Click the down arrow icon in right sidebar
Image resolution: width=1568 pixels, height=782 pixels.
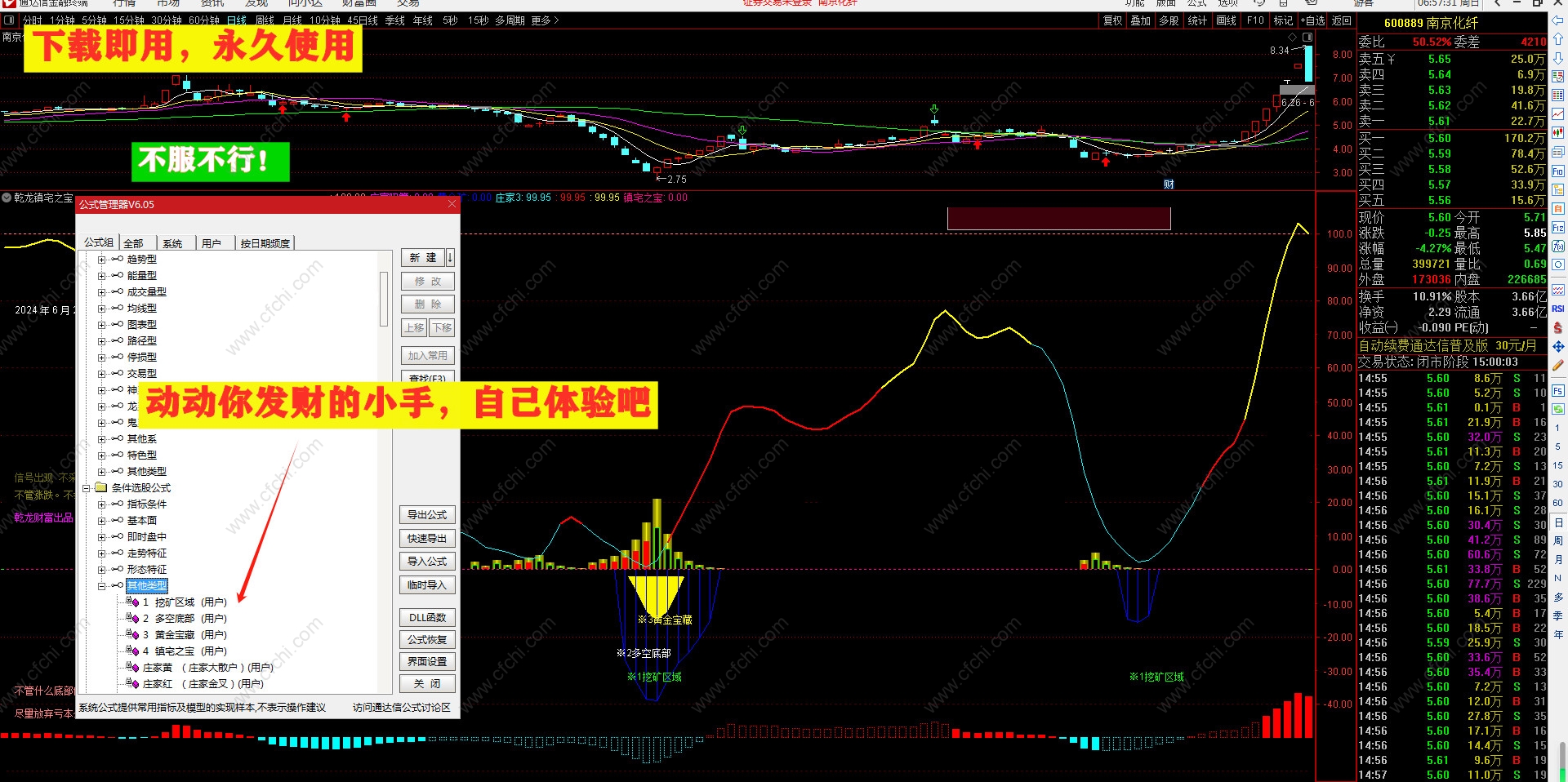point(1558,58)
